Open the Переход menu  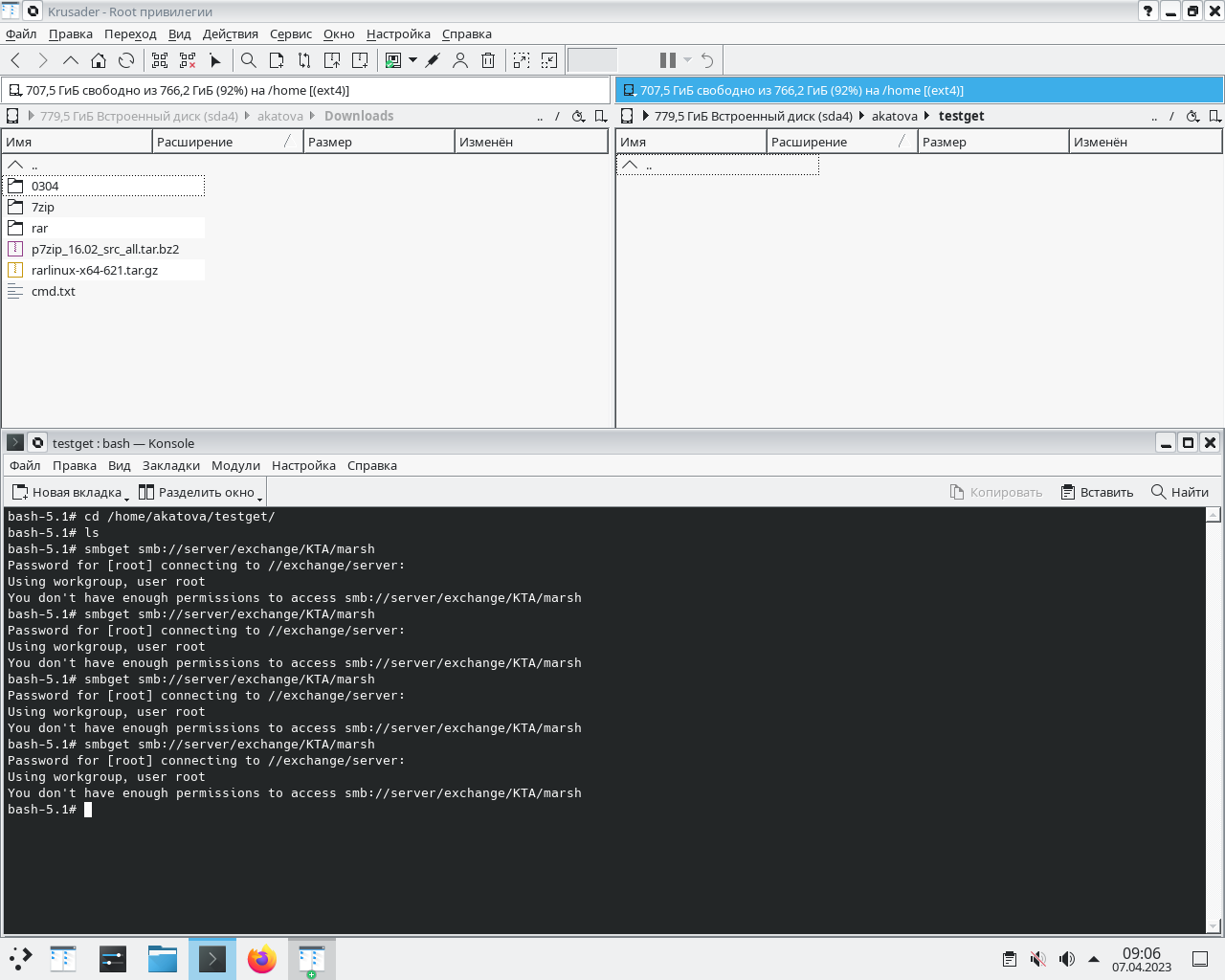click(130, 33)
